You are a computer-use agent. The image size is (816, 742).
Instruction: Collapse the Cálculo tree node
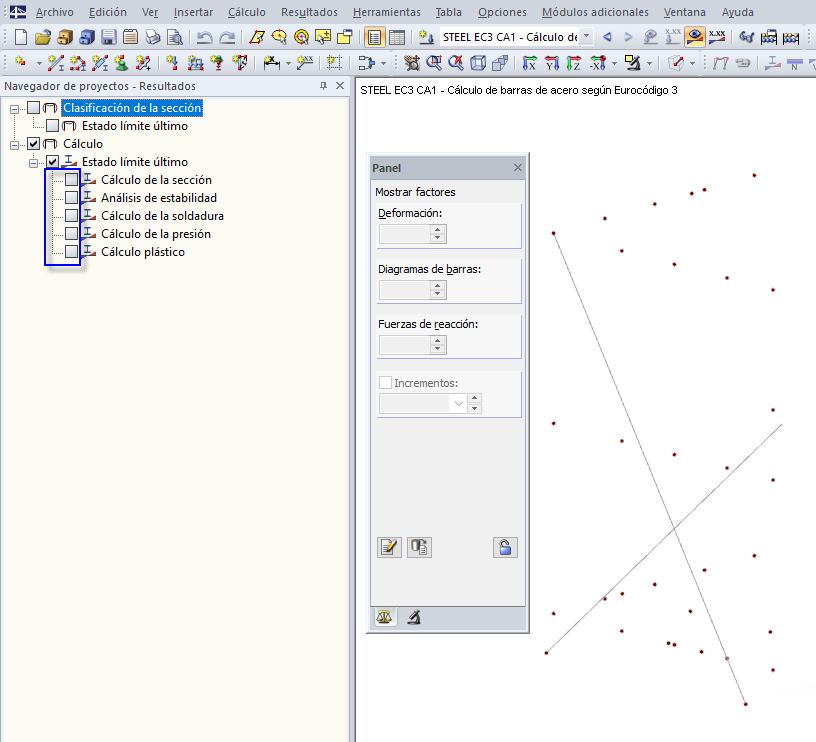[15, 145]
